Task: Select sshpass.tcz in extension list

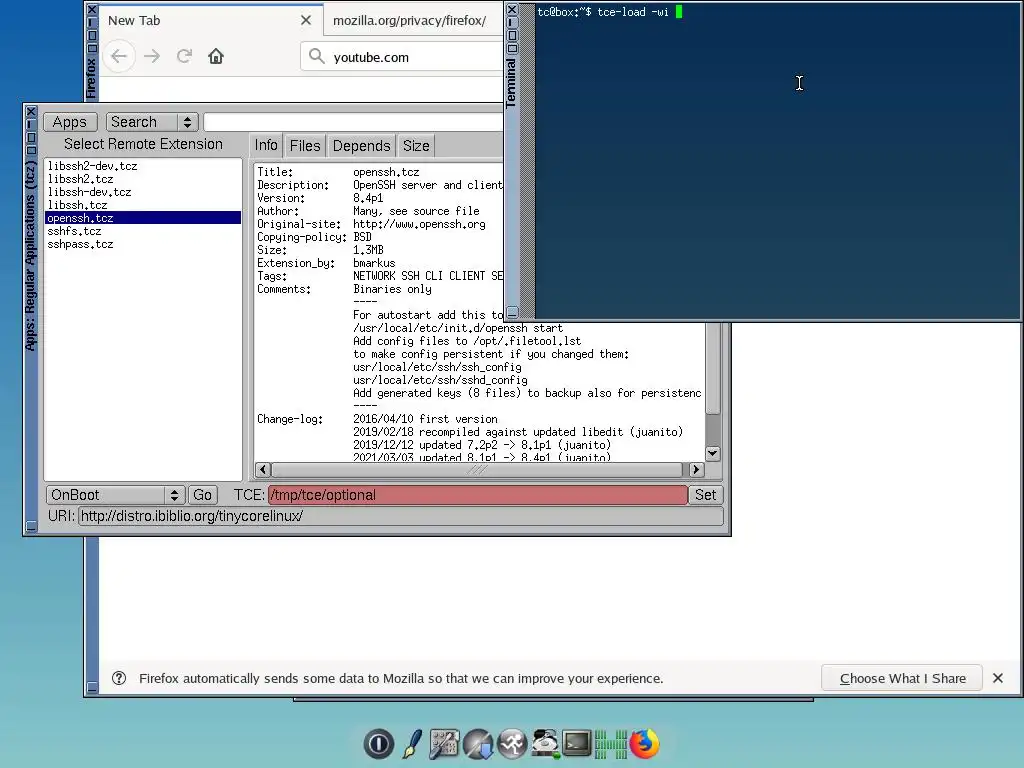Action: pyautogui.click(x=143, y=244)
